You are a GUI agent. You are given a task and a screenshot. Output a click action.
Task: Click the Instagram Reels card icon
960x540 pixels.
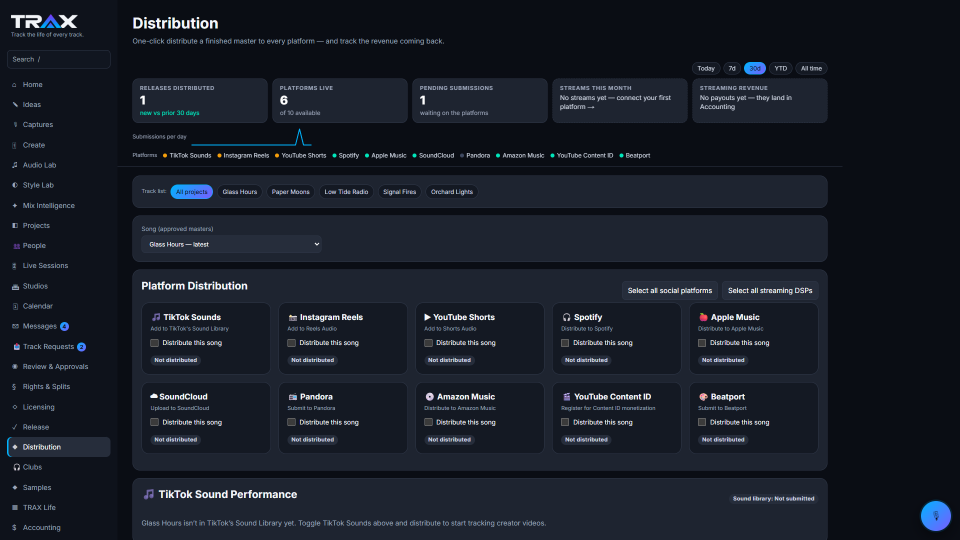293,317
